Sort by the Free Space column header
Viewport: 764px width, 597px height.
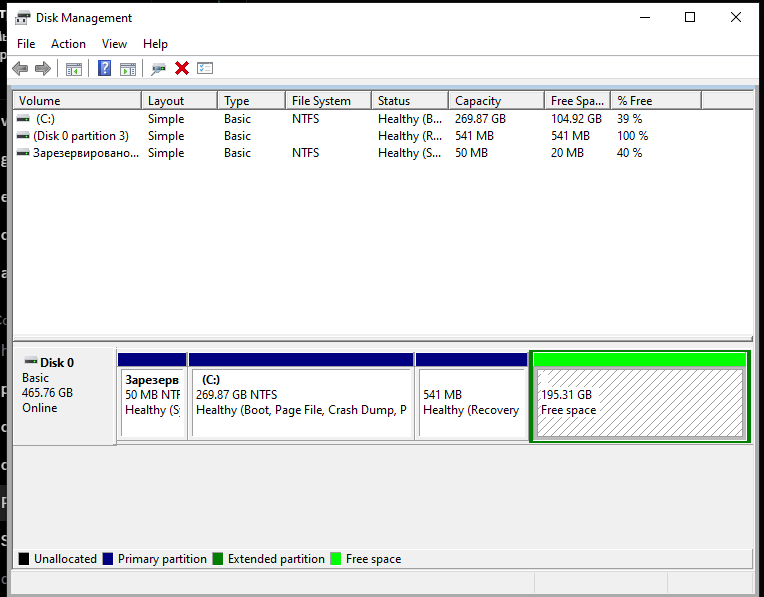coord(578,101)
